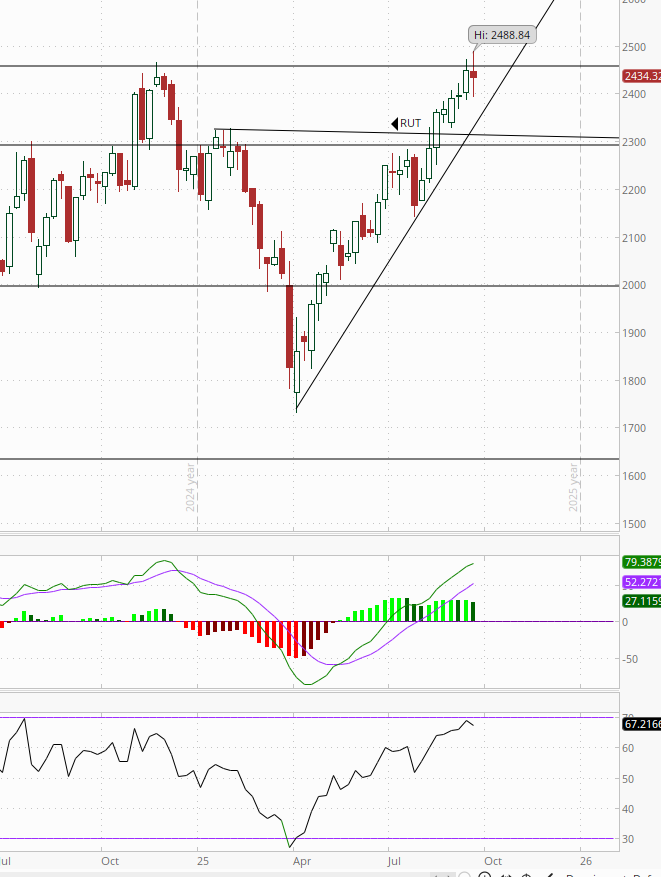Image resolution: width=661 pixels, height=877 pixels.
Task: Click the red 2434.32 last price tag
Action: click(x=641, y=76)
